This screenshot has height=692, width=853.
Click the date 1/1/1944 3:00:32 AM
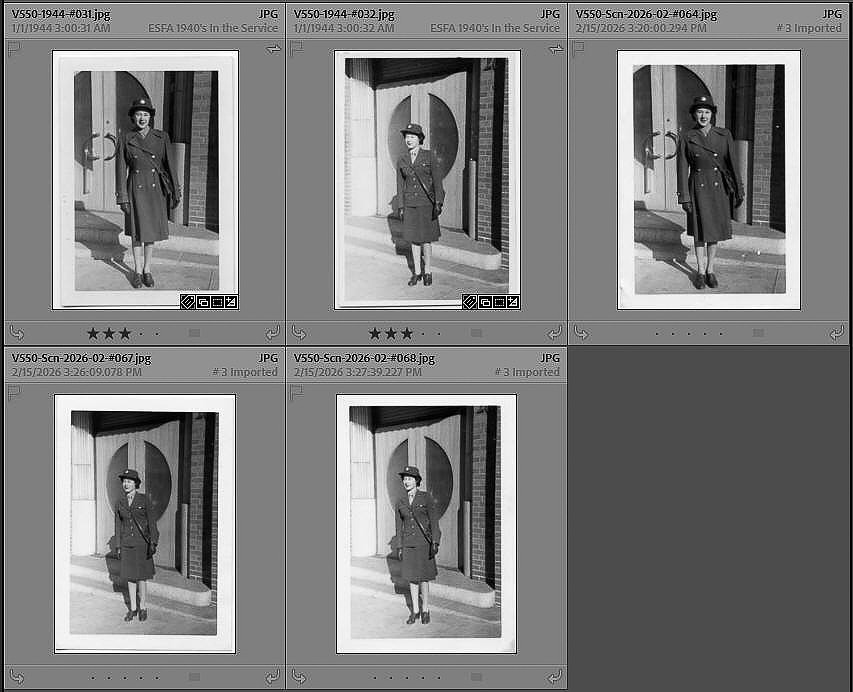pyautogui.click(x=344, y=28)
